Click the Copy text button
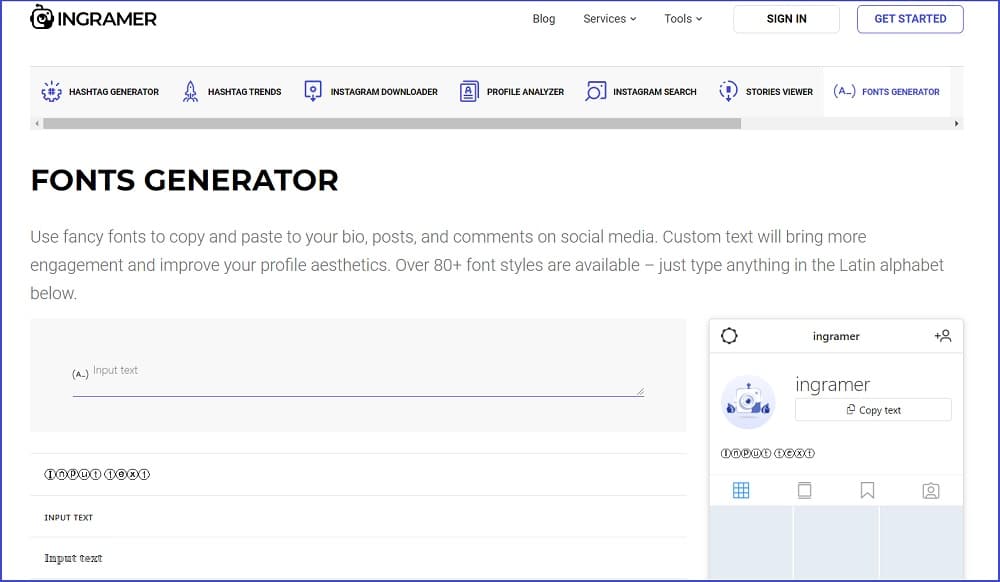1000x582 pixels. pos(873,410)
